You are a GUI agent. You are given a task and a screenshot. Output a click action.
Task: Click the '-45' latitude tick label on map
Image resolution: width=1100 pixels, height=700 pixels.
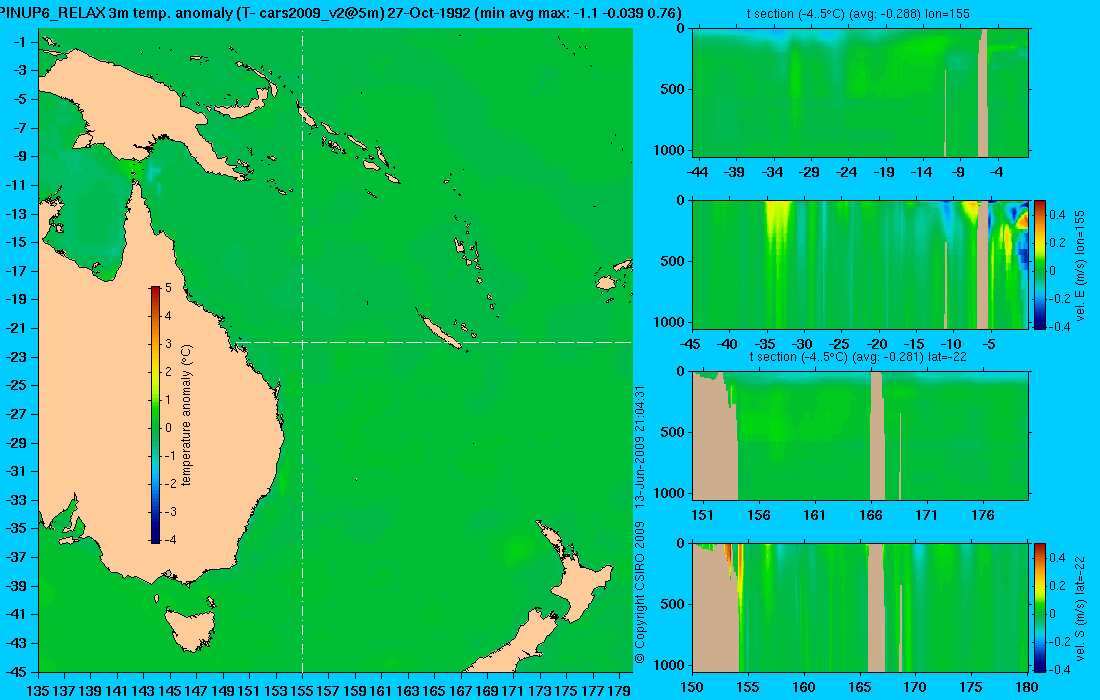coord(17,671)
